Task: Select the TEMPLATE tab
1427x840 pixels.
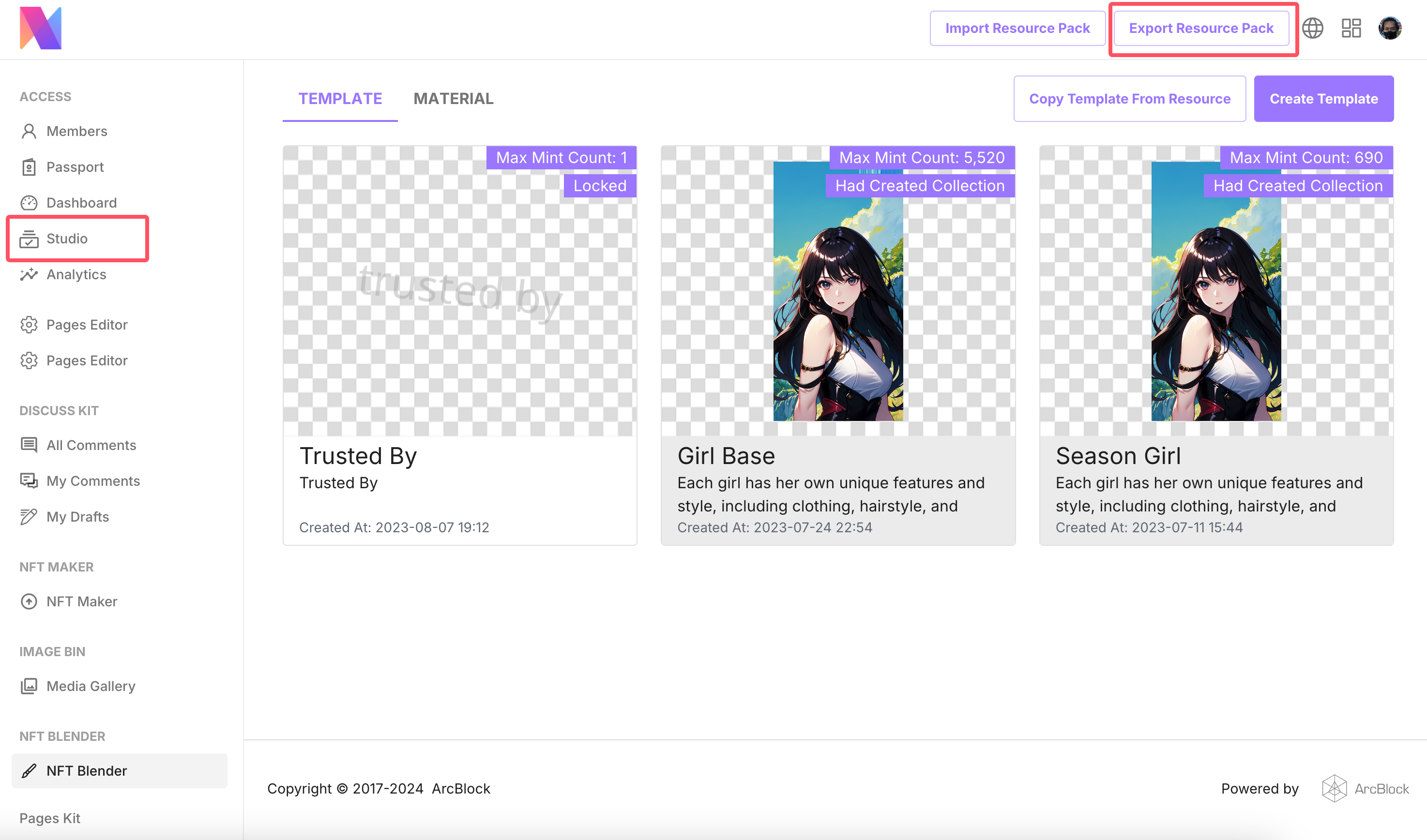Action: click(x=340, y=99)
